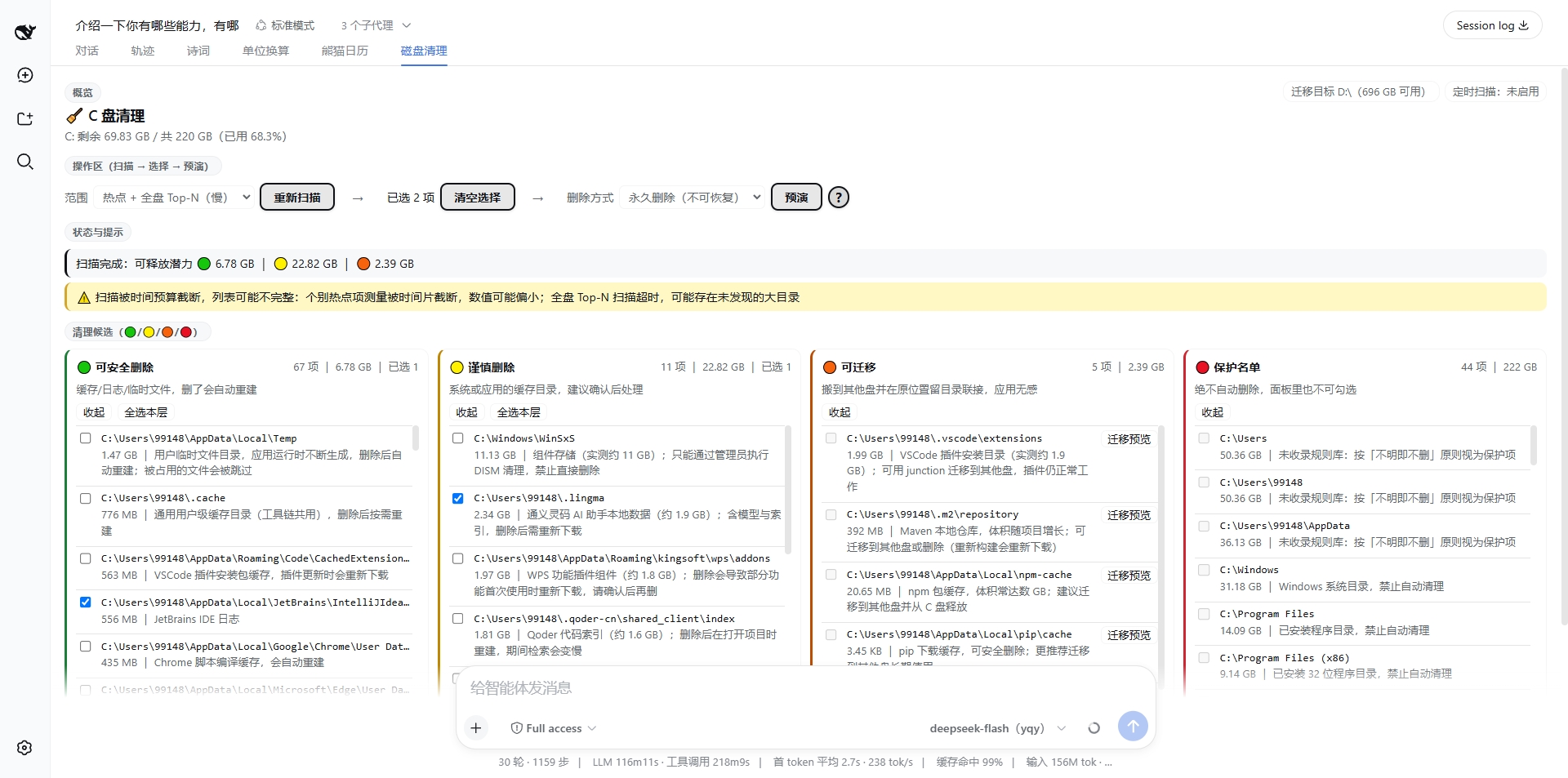Open the deepseek-flash model selector
This screenshot has width=1568, height=778.
pyautogui.click(x=997, y=728)
